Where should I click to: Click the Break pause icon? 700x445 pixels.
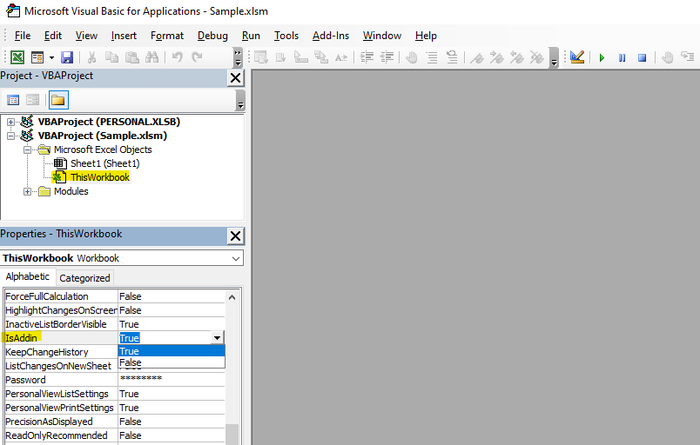pyautogui.click(x=622, y=58)
